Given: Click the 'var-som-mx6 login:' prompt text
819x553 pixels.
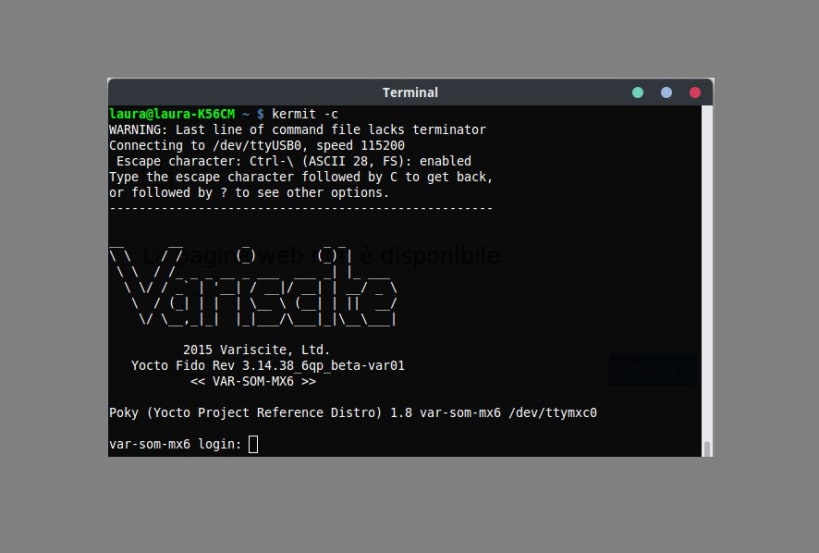Looking at the screenshot, I should [x=176, y=444].
